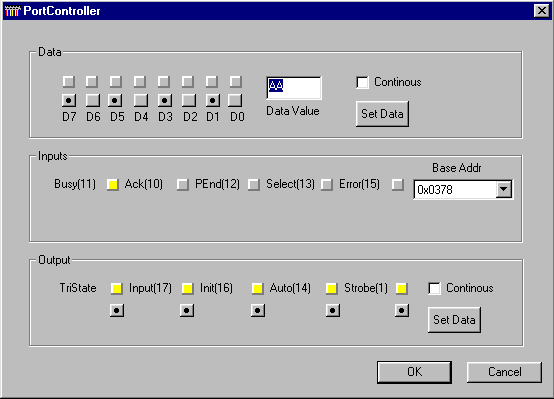The height and width of the screenshot is (399, 554).
Task: Dismiss the dialog with Cancel
Action: (504, 372)
